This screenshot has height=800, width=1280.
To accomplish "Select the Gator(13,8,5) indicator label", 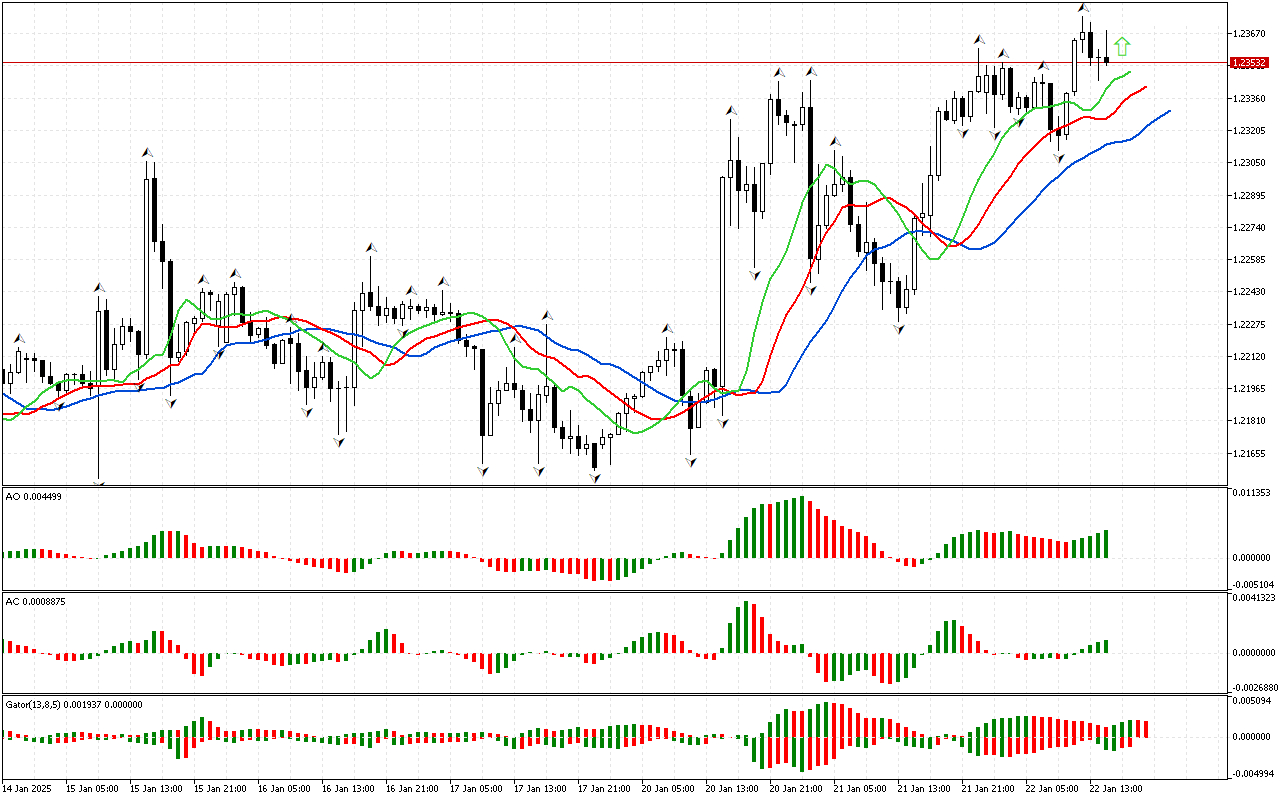I will pyautogui.click(x=74, y=704).
